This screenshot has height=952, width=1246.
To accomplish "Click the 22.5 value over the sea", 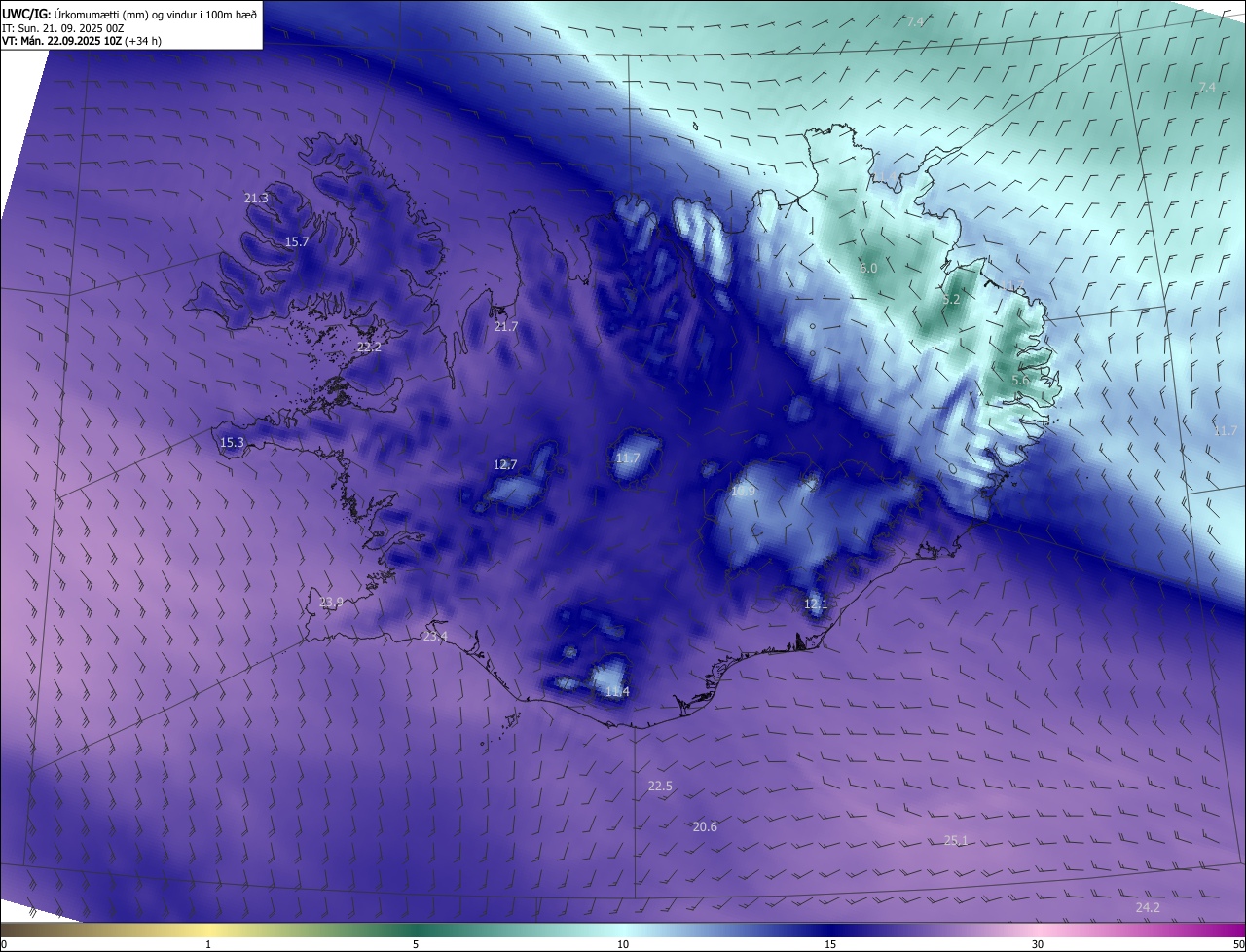I will pos(660,786).
